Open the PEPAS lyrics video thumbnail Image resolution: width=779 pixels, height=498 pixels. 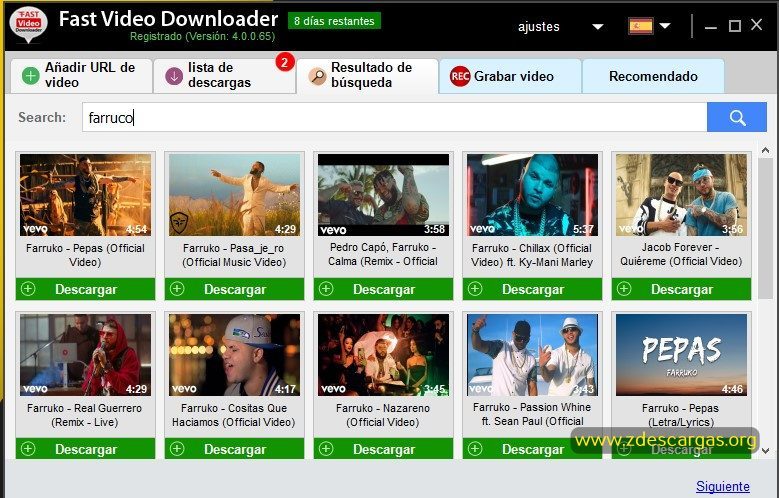point(682,355)
